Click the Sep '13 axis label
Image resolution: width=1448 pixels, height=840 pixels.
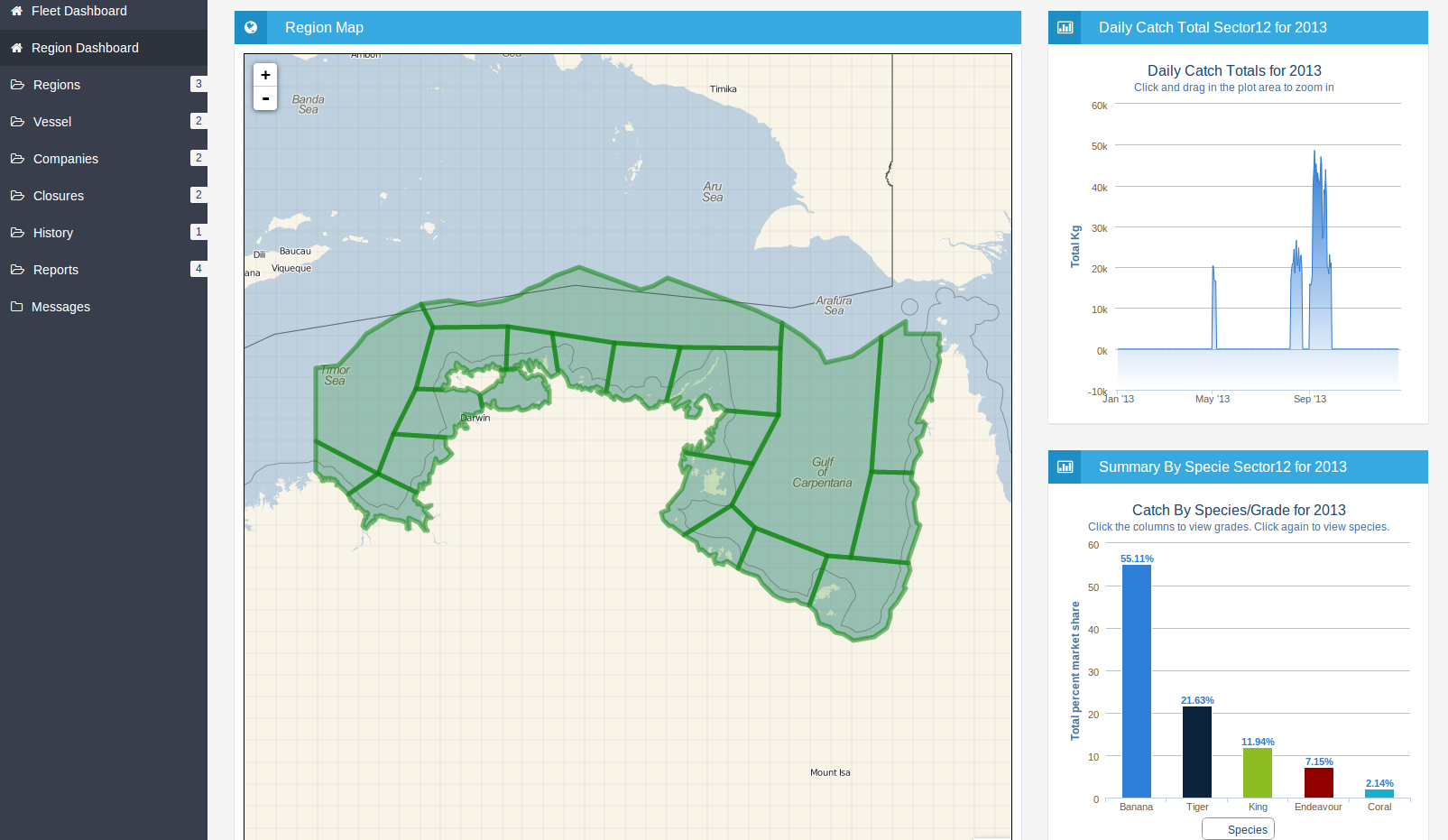click(x=1310, y=399)
